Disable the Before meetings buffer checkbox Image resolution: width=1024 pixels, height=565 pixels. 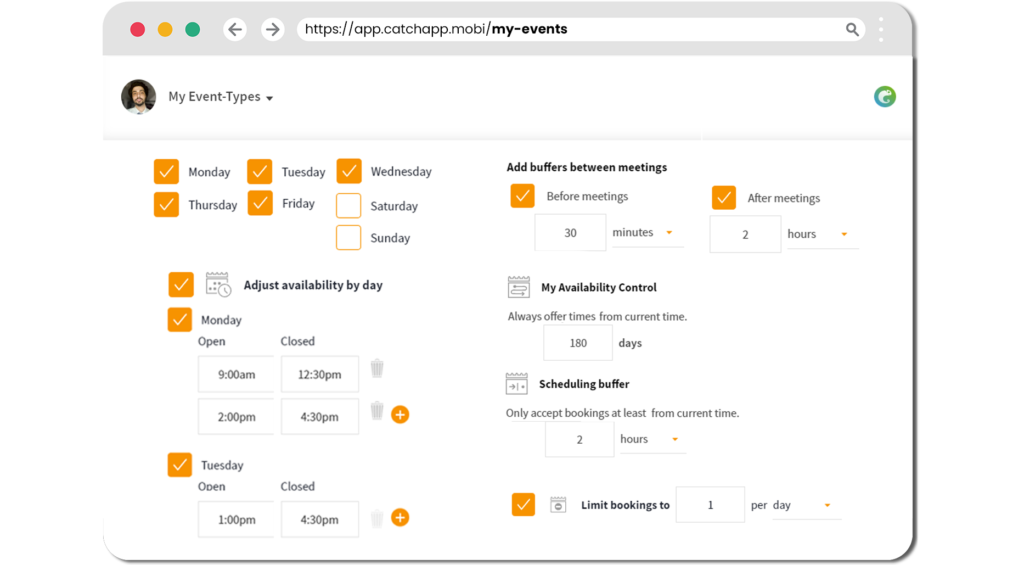(x=522, y=196)
